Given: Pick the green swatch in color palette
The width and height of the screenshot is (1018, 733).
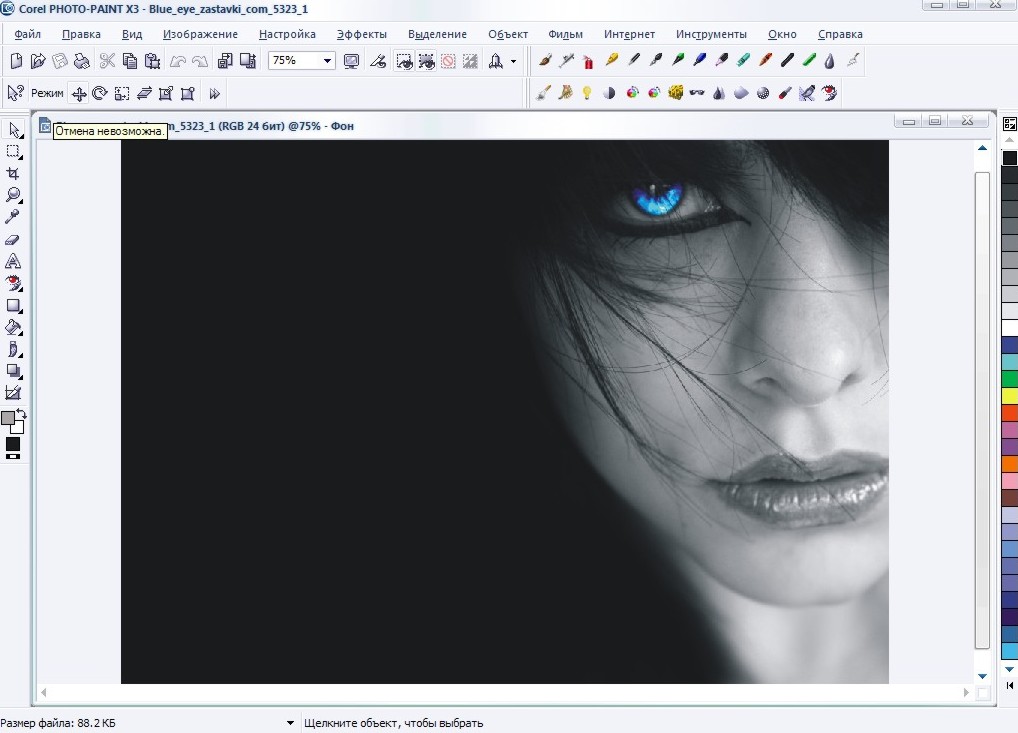Looking at the screenshot, I should point(1009,378).
